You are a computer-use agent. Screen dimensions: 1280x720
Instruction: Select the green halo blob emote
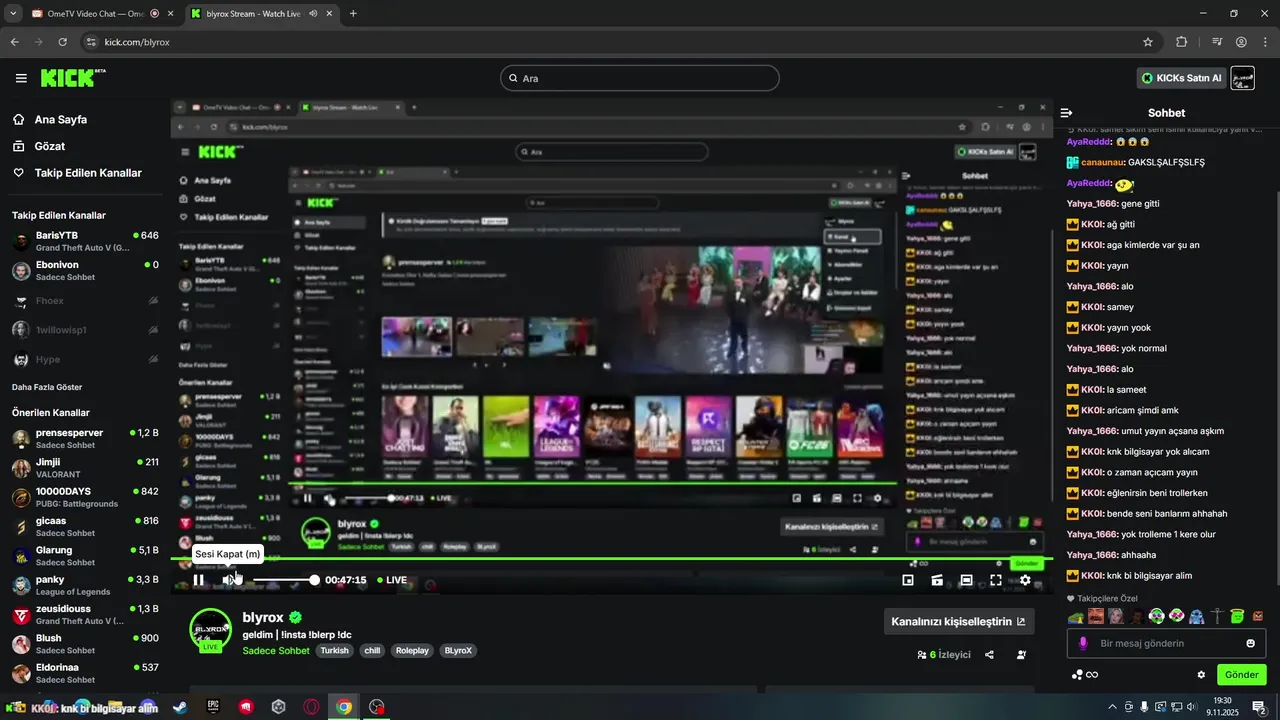(x=1237, y=616)
